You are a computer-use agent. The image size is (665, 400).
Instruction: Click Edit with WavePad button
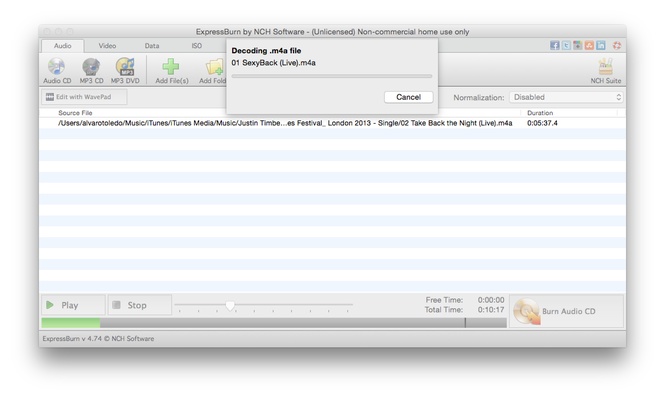pyautogui.click(x=84, y=97)
